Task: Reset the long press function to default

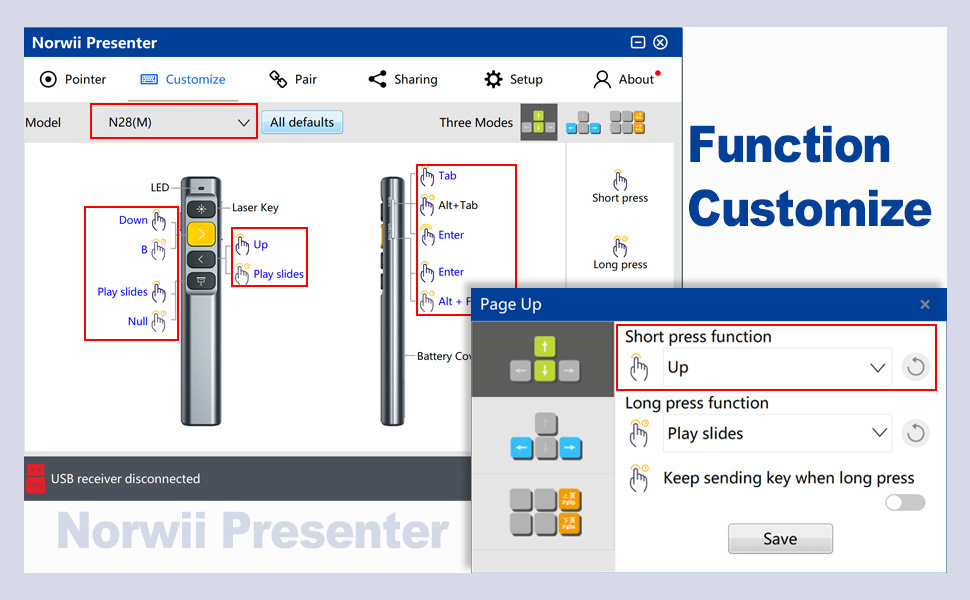Action: click(x=915, y=433)
